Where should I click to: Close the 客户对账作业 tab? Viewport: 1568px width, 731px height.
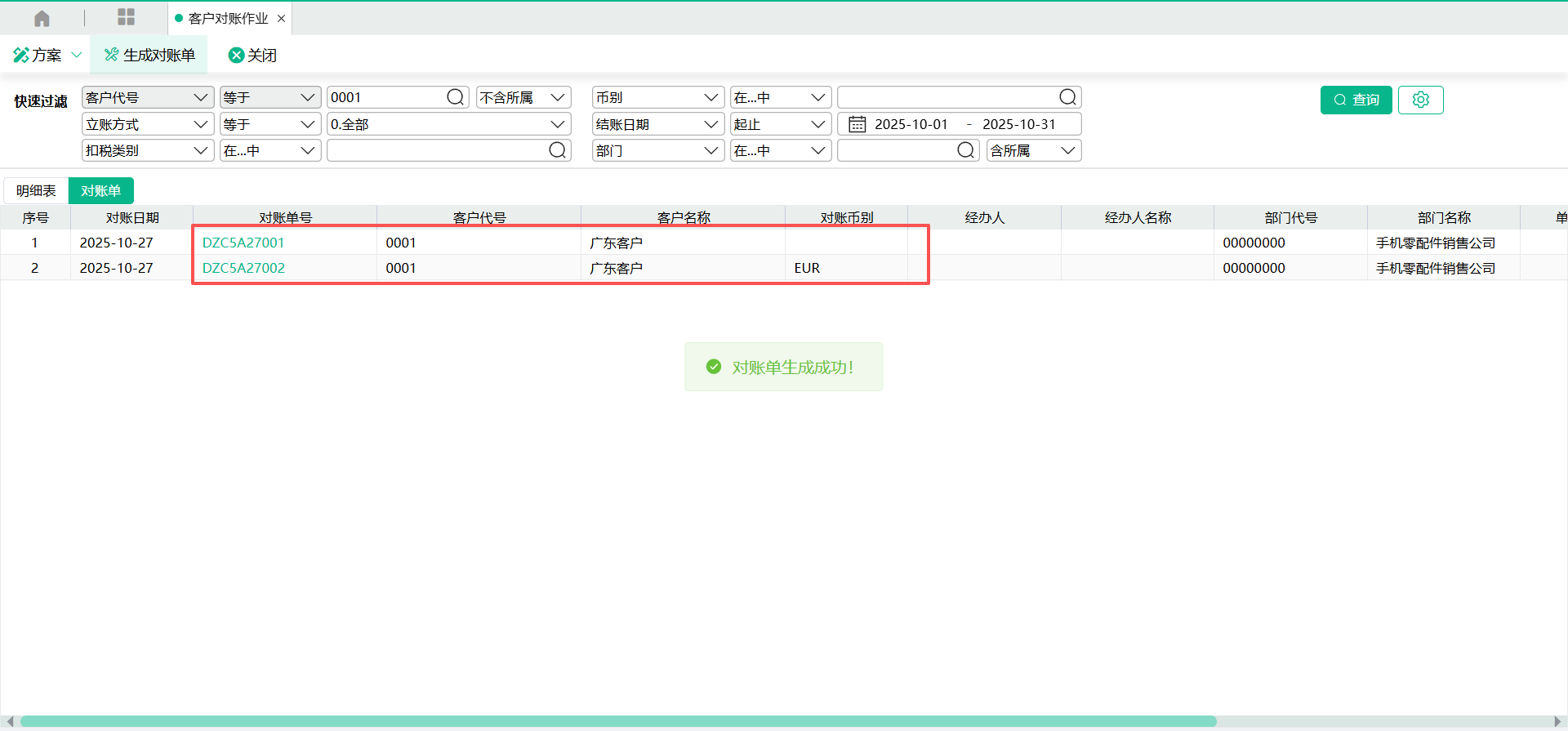pyautogui.click(x=281, y=18)
